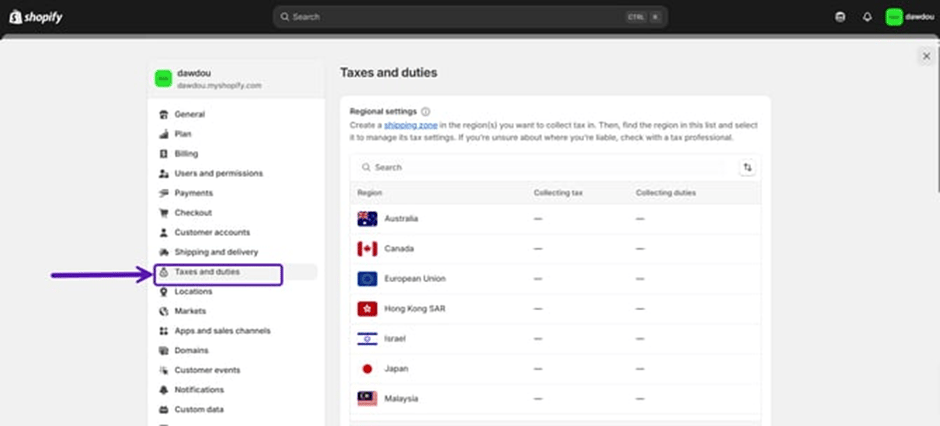
Task: Follow the shipping zone link
Action: (x=411, y=125)
